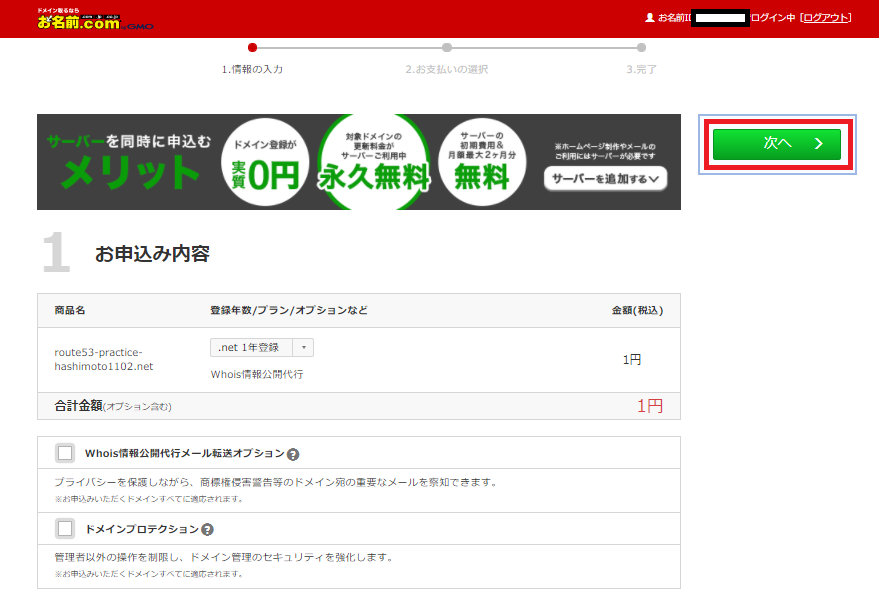The height and width of the screenshot is (604, 879).
Task: Enable the Whois情報公開代行メール転送オプション checkbox
Action: click(66, 453)
